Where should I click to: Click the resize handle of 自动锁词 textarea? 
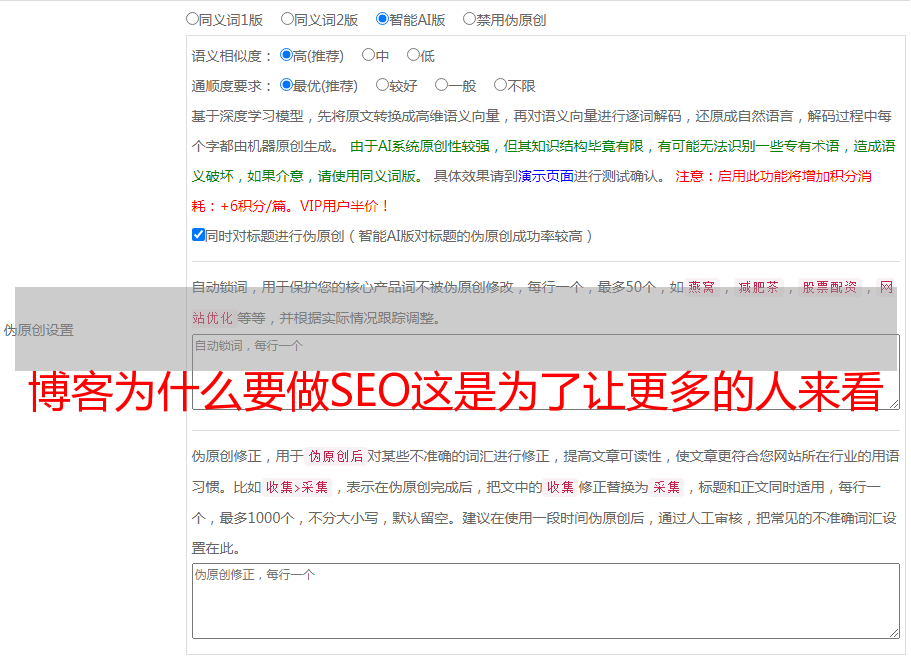coord(893,403)
